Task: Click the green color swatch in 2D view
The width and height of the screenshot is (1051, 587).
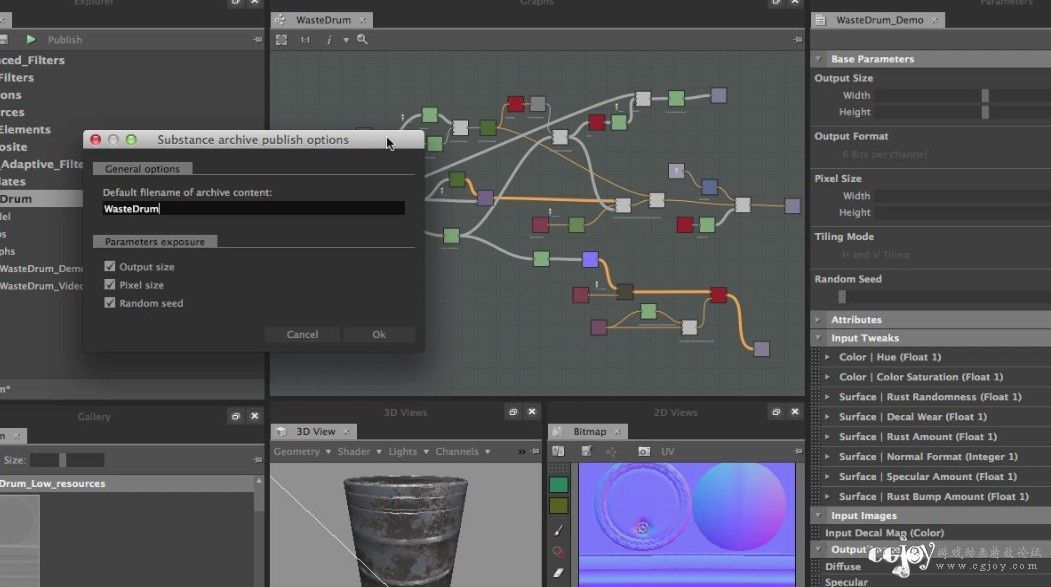Action: click(x=558, y=484)
